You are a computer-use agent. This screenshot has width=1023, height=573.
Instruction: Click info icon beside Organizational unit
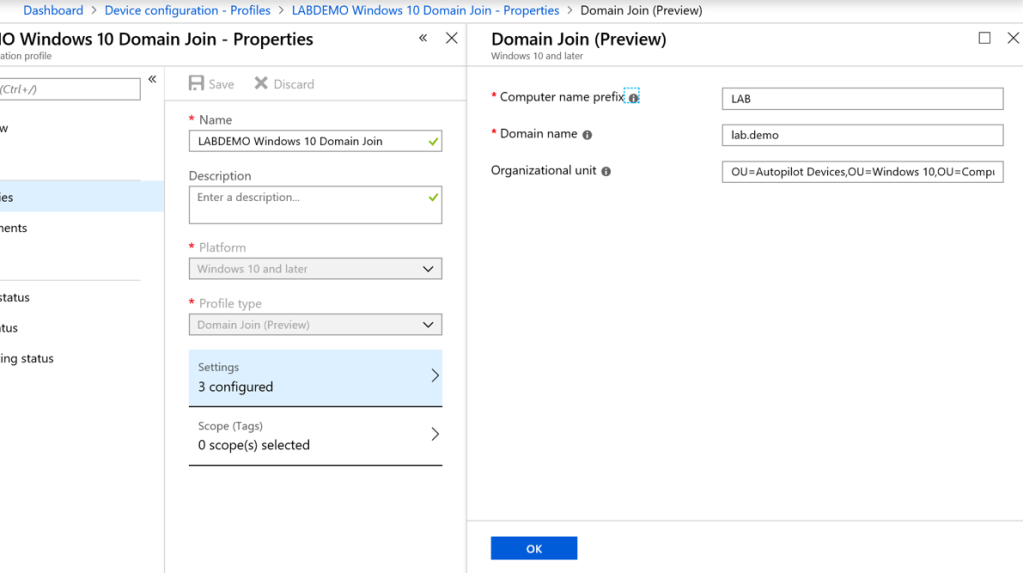tap(606, 171)
